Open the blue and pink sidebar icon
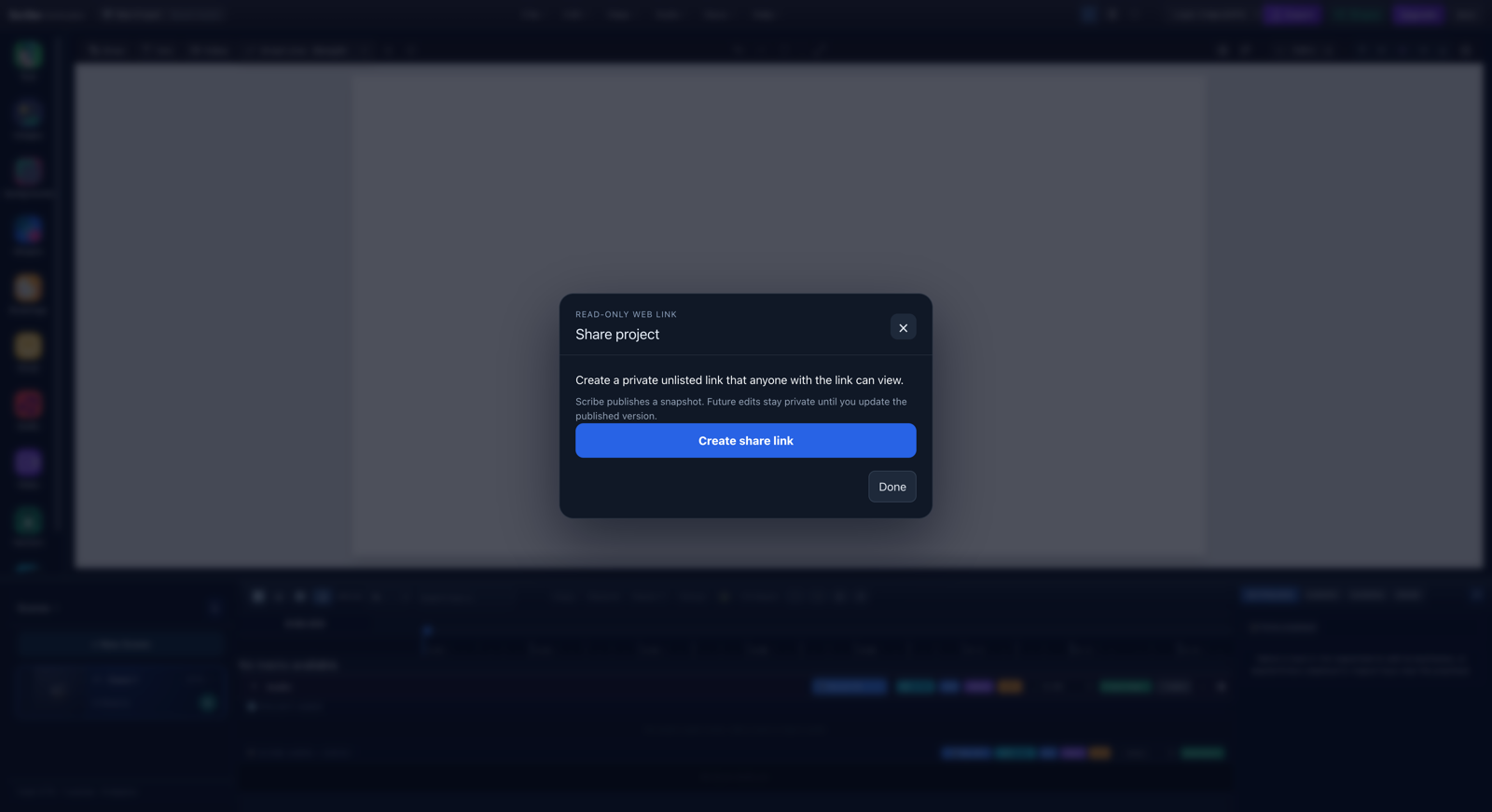Image resolution: width=1492 pixels, height=812 pixels. (x=28, y=229)
